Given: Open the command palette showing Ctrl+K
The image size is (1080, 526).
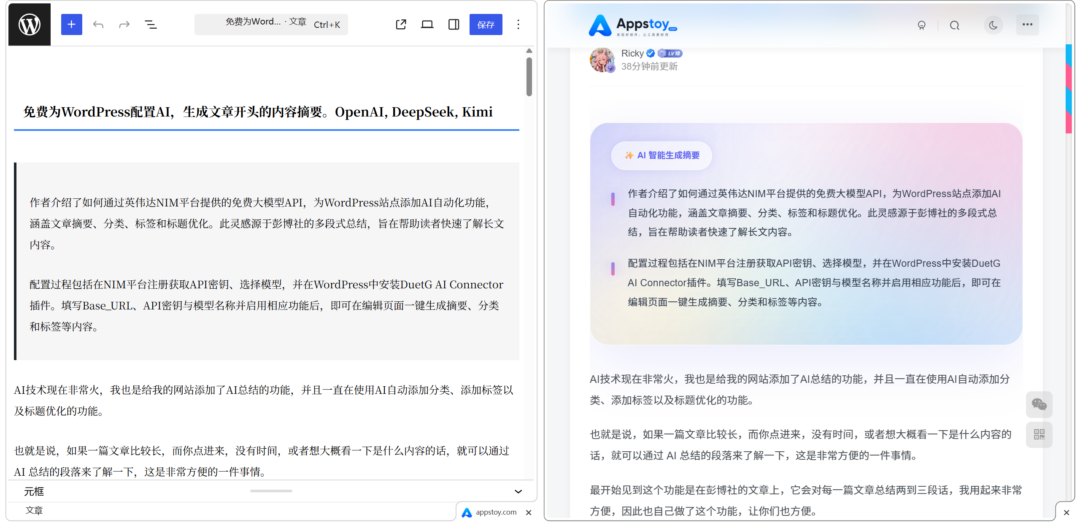Looking at the screenshot, I should point(271,24).
